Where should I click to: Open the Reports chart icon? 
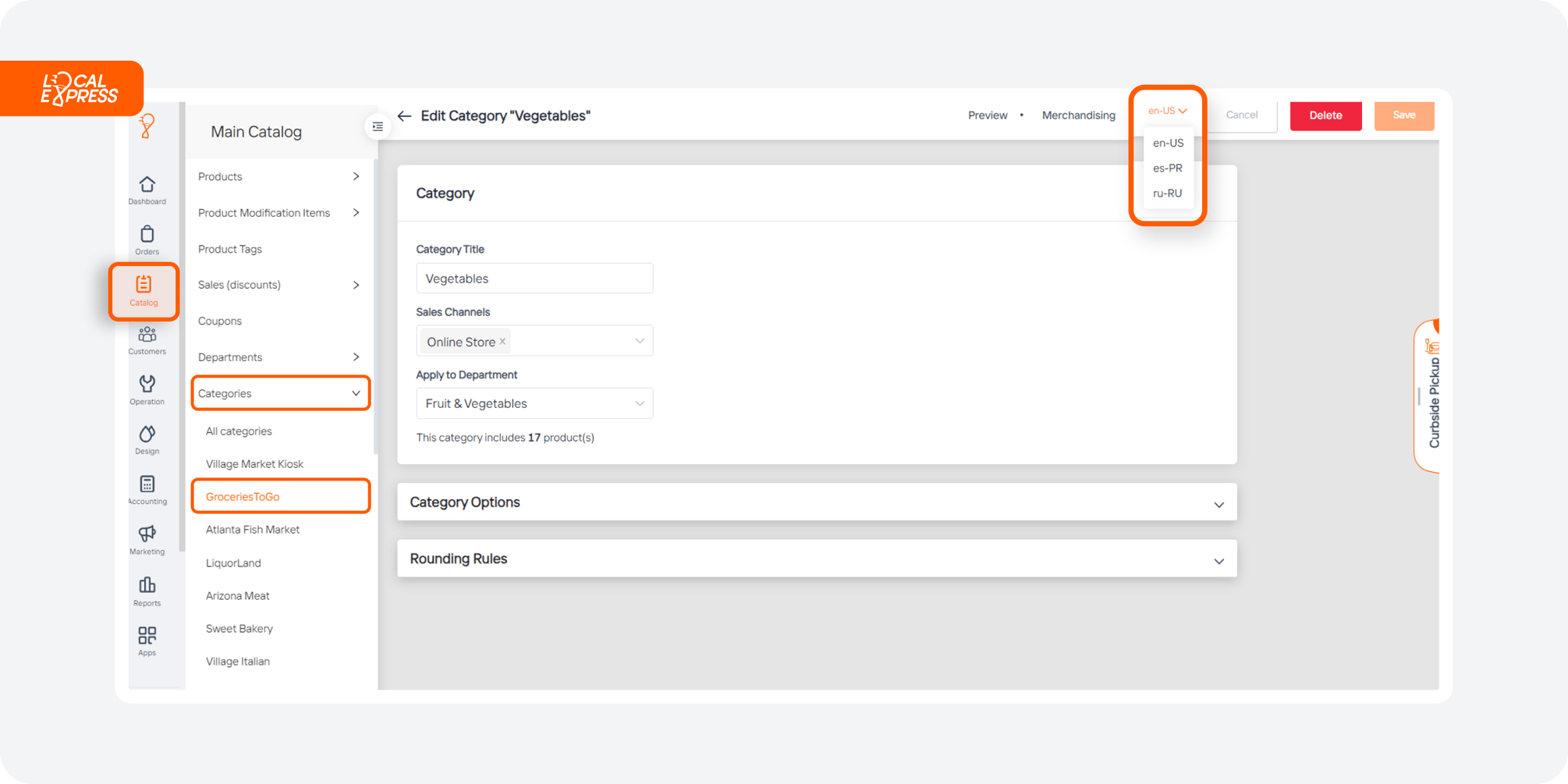click(x=147, y=591)
